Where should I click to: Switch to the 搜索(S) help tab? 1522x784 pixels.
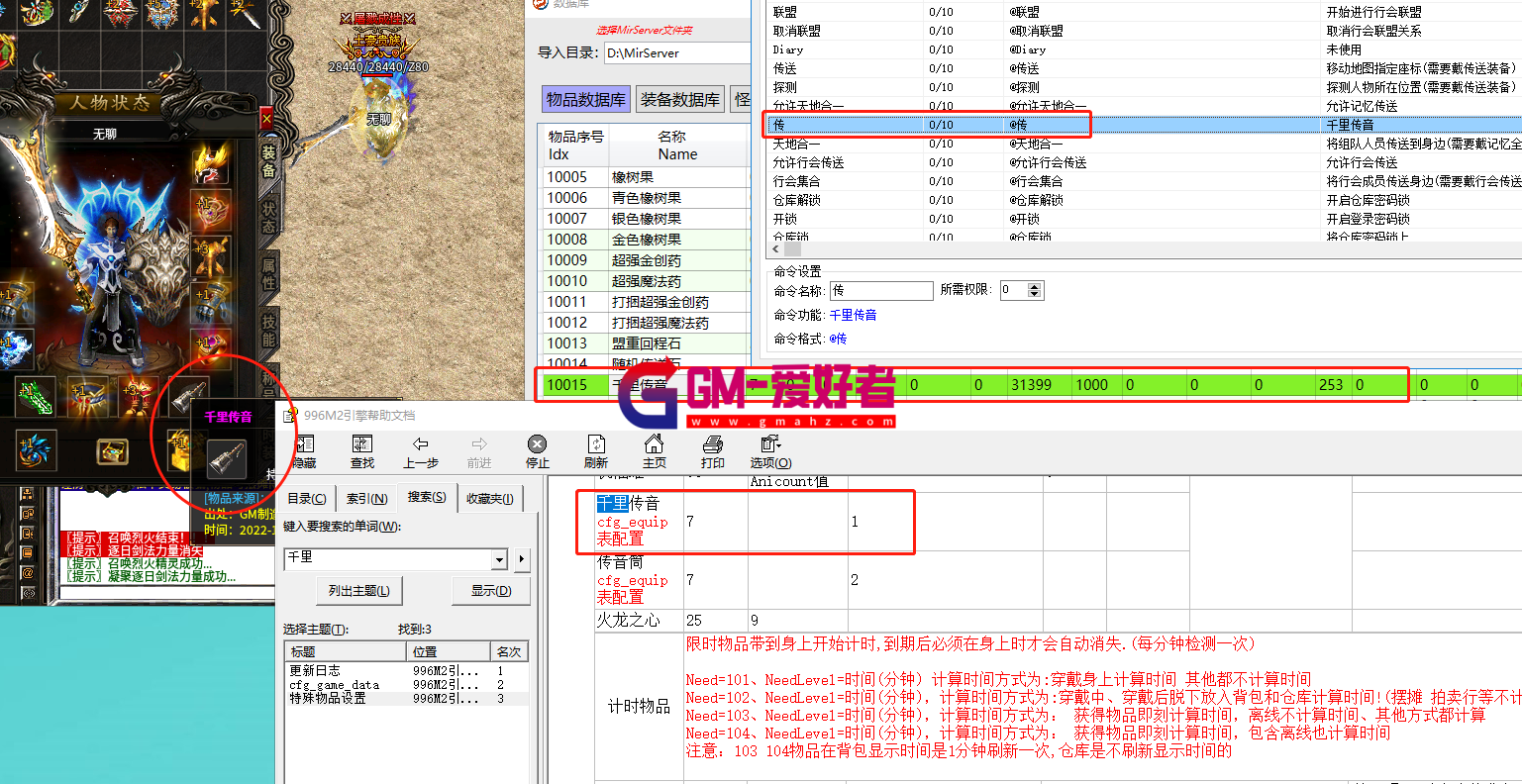(x=427, y=497)
